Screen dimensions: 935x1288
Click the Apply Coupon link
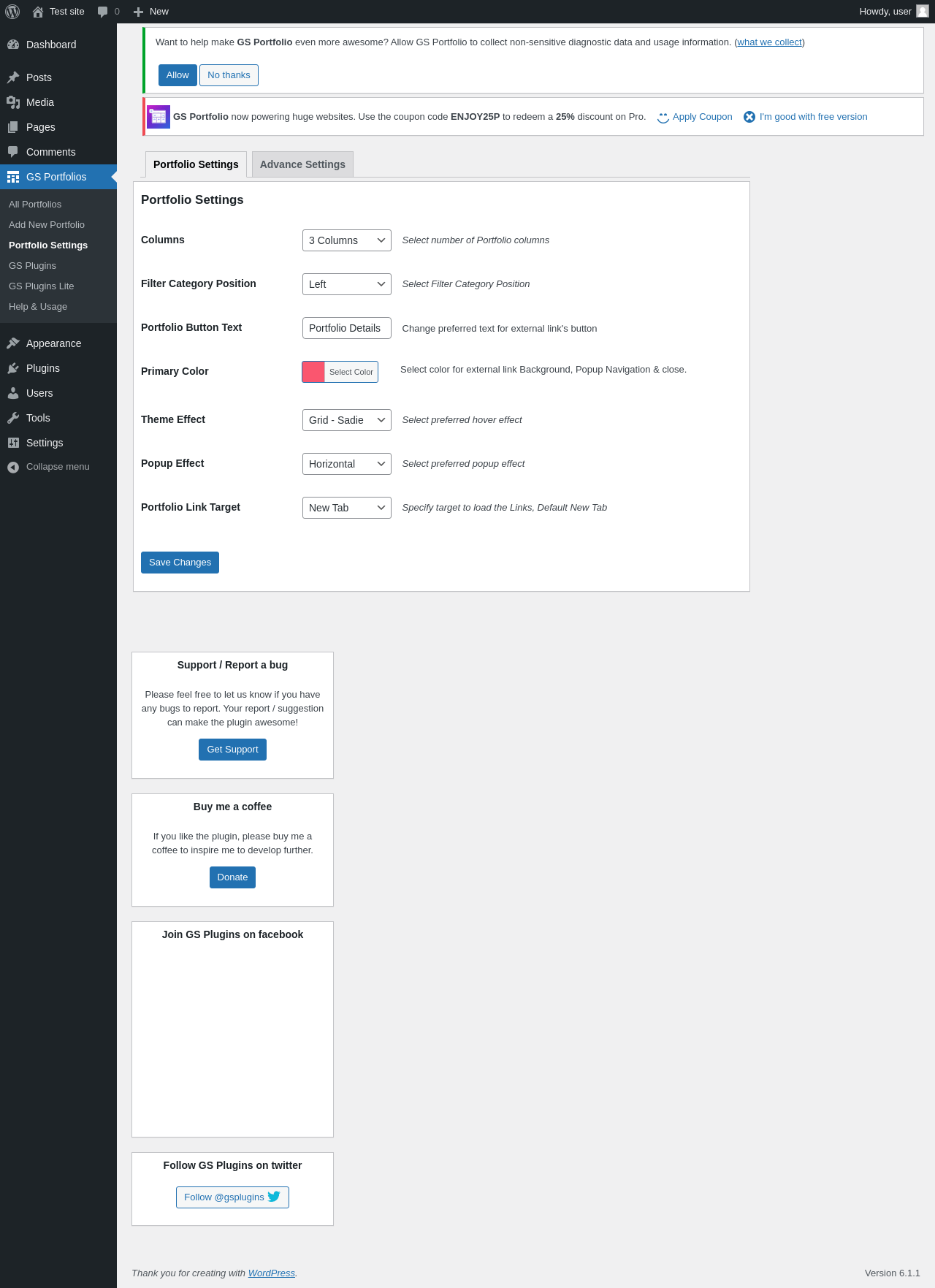[x=703, y=117]
